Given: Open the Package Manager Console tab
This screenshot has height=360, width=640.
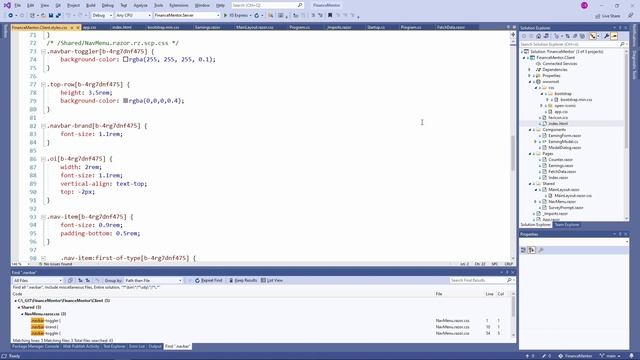Looking at the screenshot, I should tap(36, 347).
